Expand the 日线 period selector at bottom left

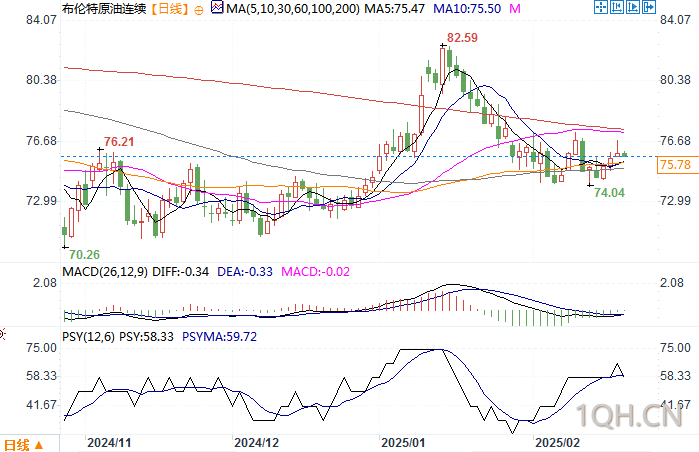pos(23,445)
